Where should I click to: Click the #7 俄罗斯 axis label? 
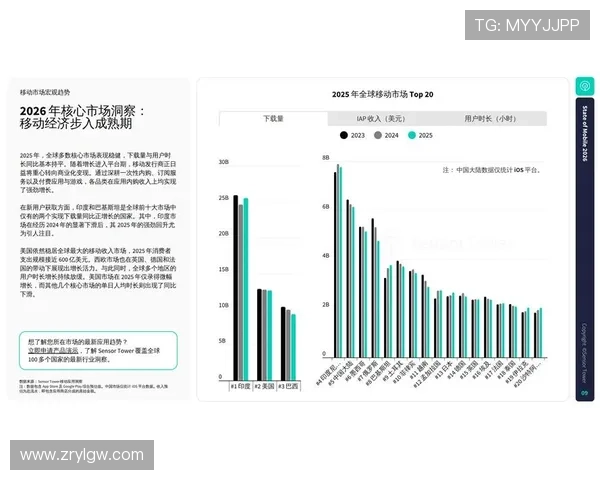tap(368, 371)
